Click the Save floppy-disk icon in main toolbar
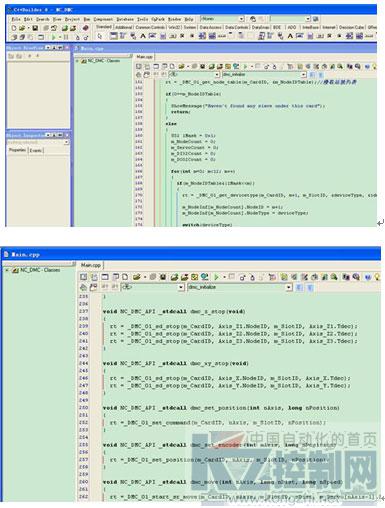This screenshot has height=508, width=385. pyautogui.click(x=35, y=28)
